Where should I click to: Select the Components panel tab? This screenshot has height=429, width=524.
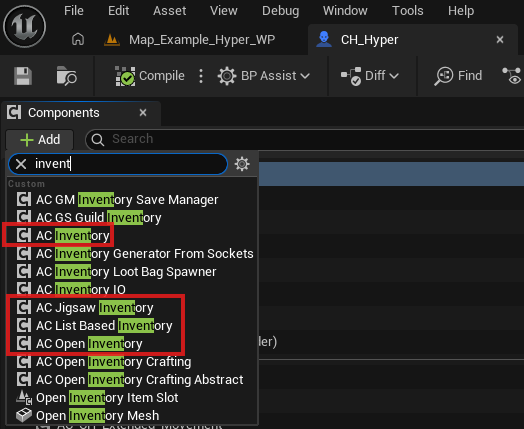(x=63, y=113)
